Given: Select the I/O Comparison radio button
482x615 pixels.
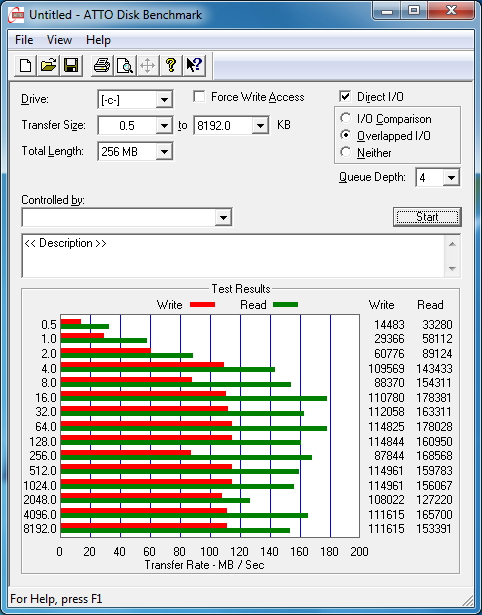Looking at the screenshot, I should tap(346, 118).
